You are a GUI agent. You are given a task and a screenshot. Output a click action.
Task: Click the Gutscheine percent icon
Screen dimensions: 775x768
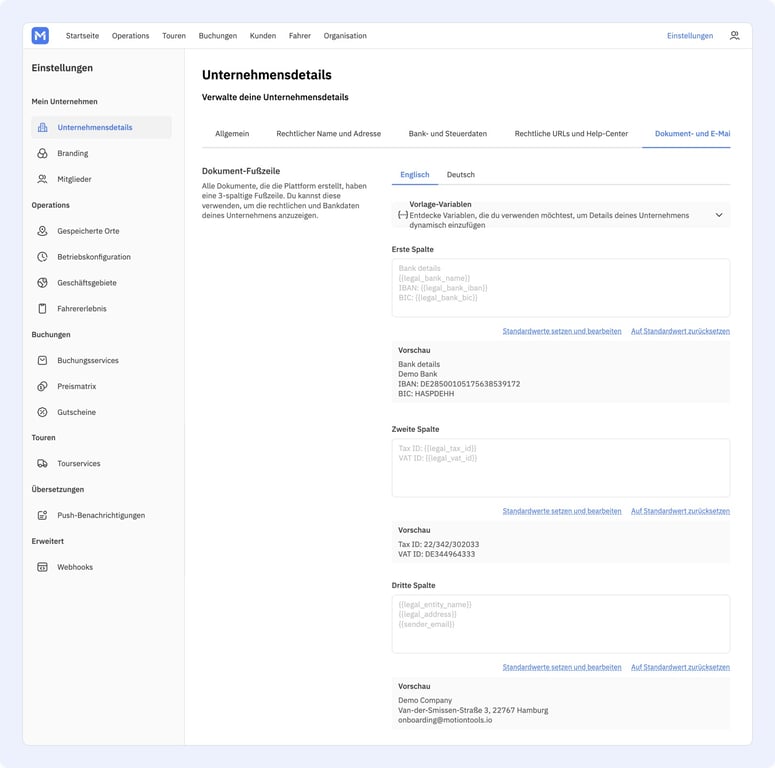[43, 412]
